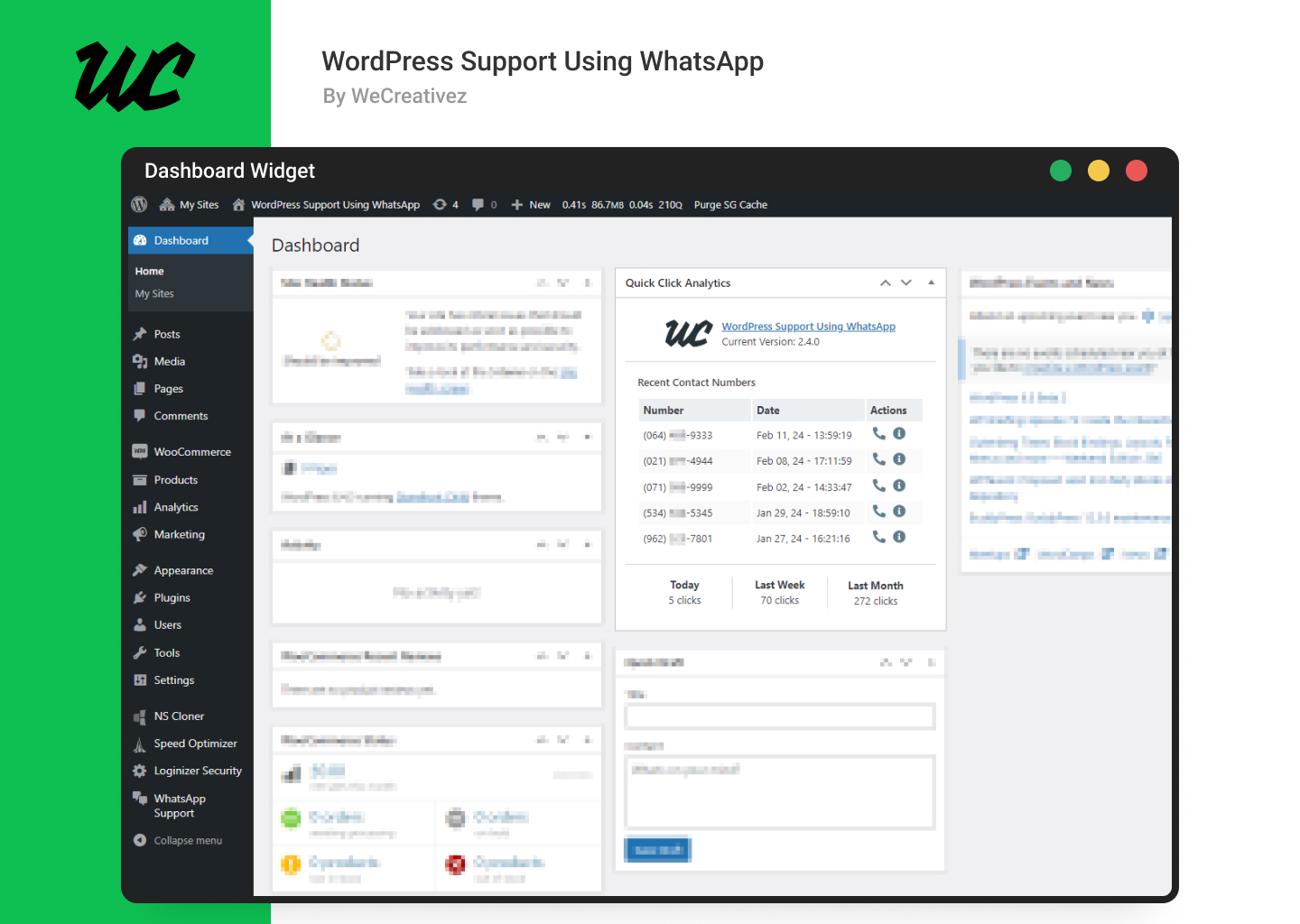This screenshot has width=1300, height=924.
Task: Click the Appearance paintbrush icon in the sidebar
Action: coord(140,570)
